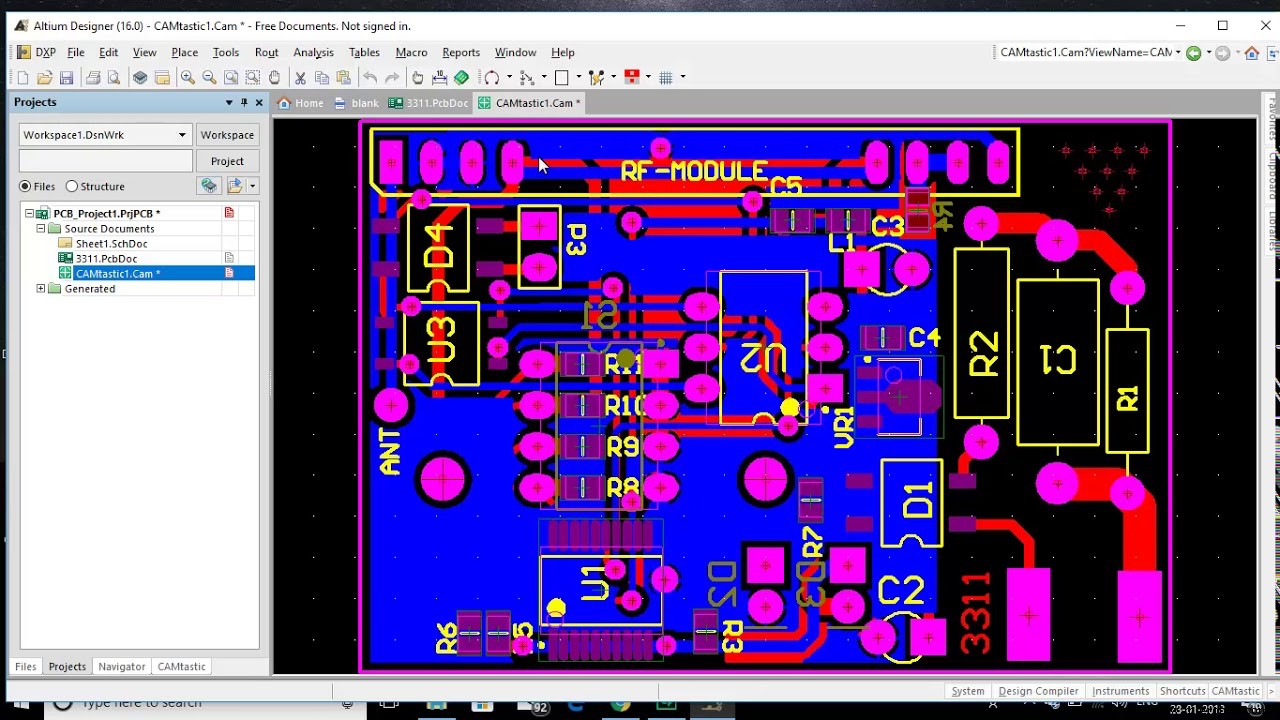
Task: Click the Workspace button in Projects panel
Action: (227, 135)
